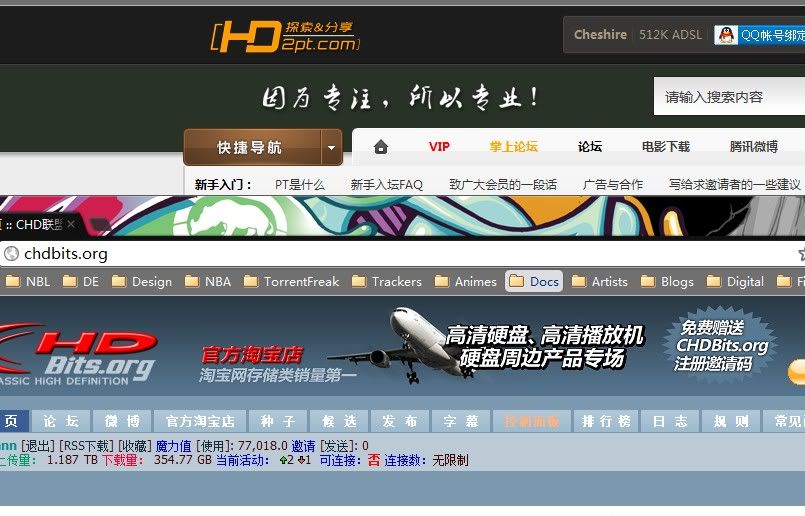Open the Digital bookmark folder

(735, 281)
